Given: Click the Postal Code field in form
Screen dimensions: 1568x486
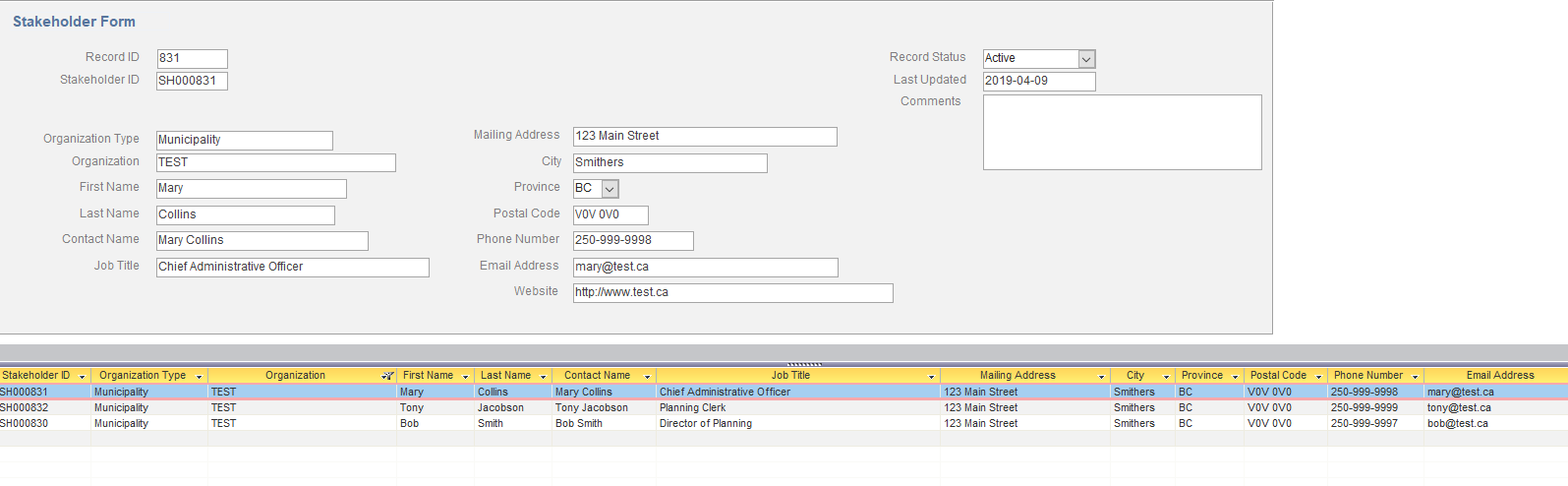Looking at the screenshot, I should pyautogui.click(x=610, y=214).
